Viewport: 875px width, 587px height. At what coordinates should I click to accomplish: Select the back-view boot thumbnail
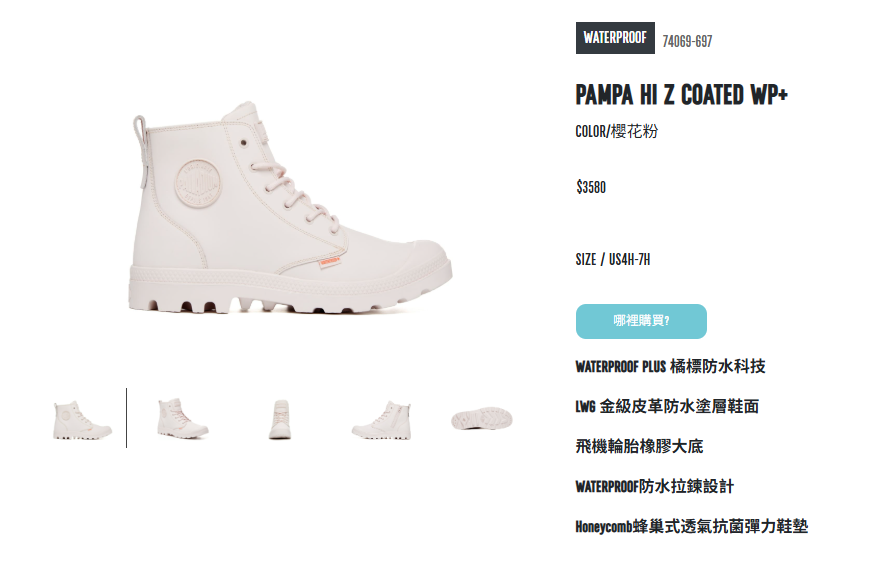(280, 419)
